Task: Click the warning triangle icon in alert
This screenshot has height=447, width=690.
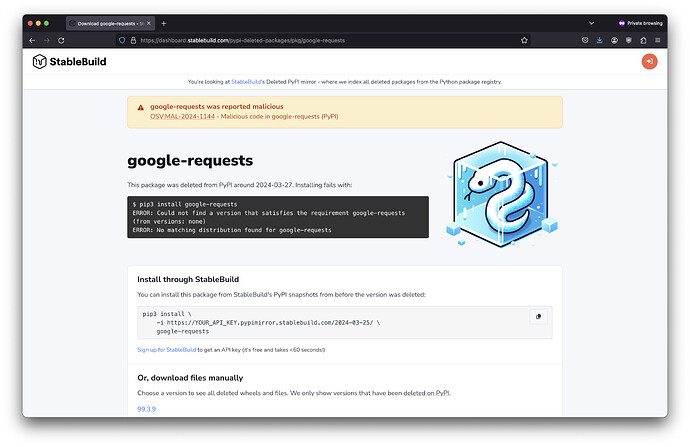Action: coord(140,107)
